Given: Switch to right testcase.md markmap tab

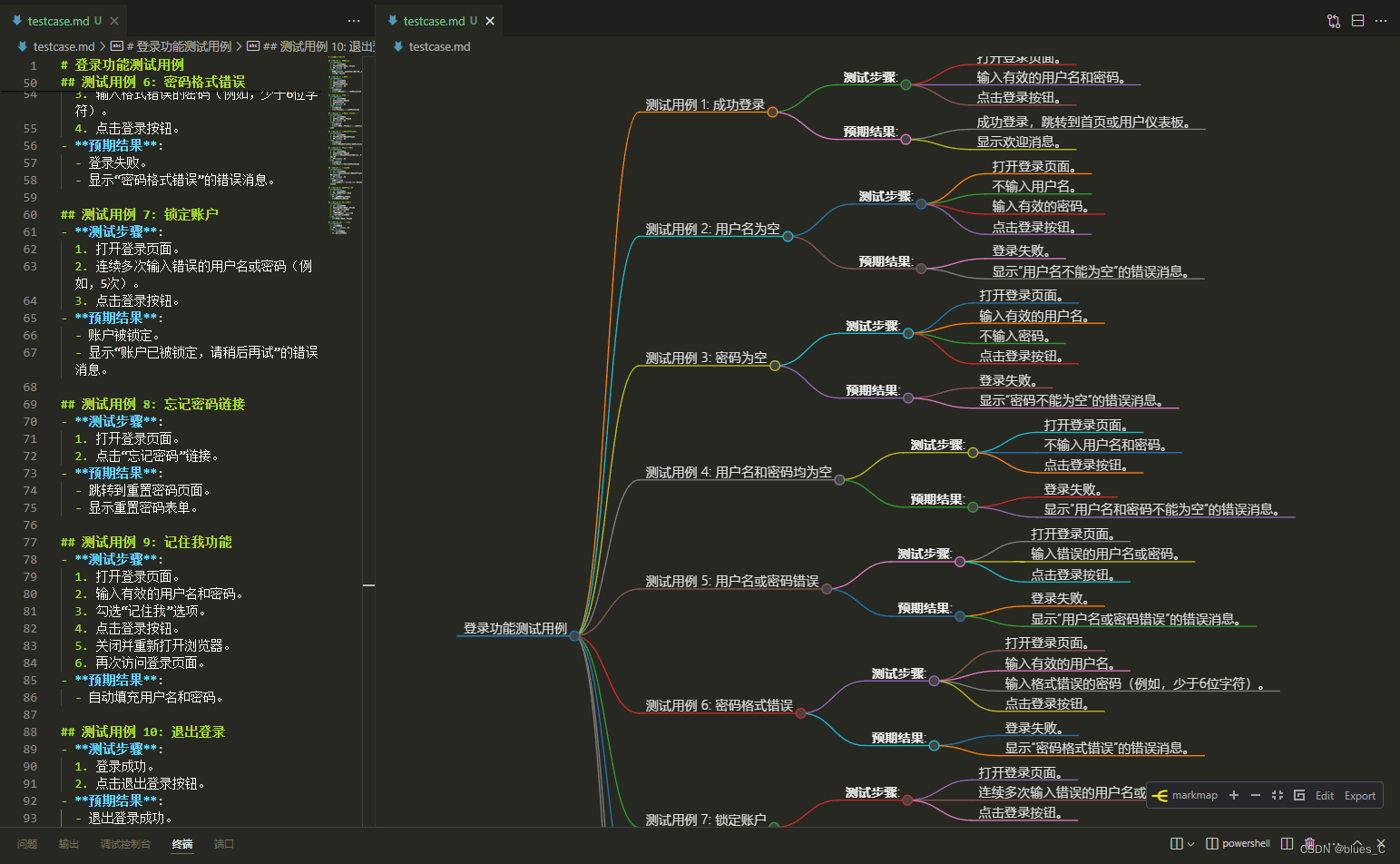Looking at the screenshot, I should [x=440, y=20].
